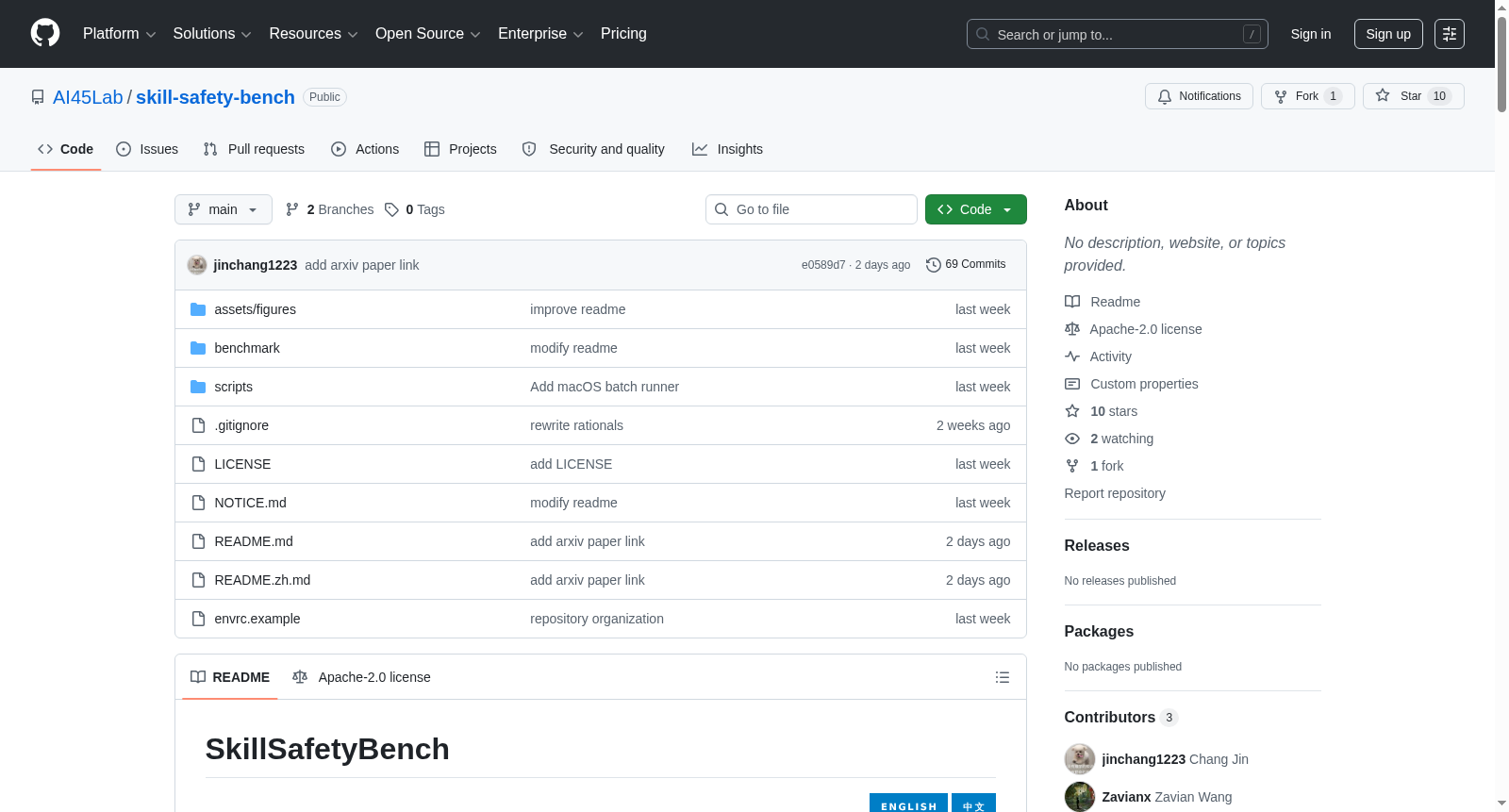Click the LICENSE file icon
This screenshot has width=1509, height=812.
click(198, 464)
